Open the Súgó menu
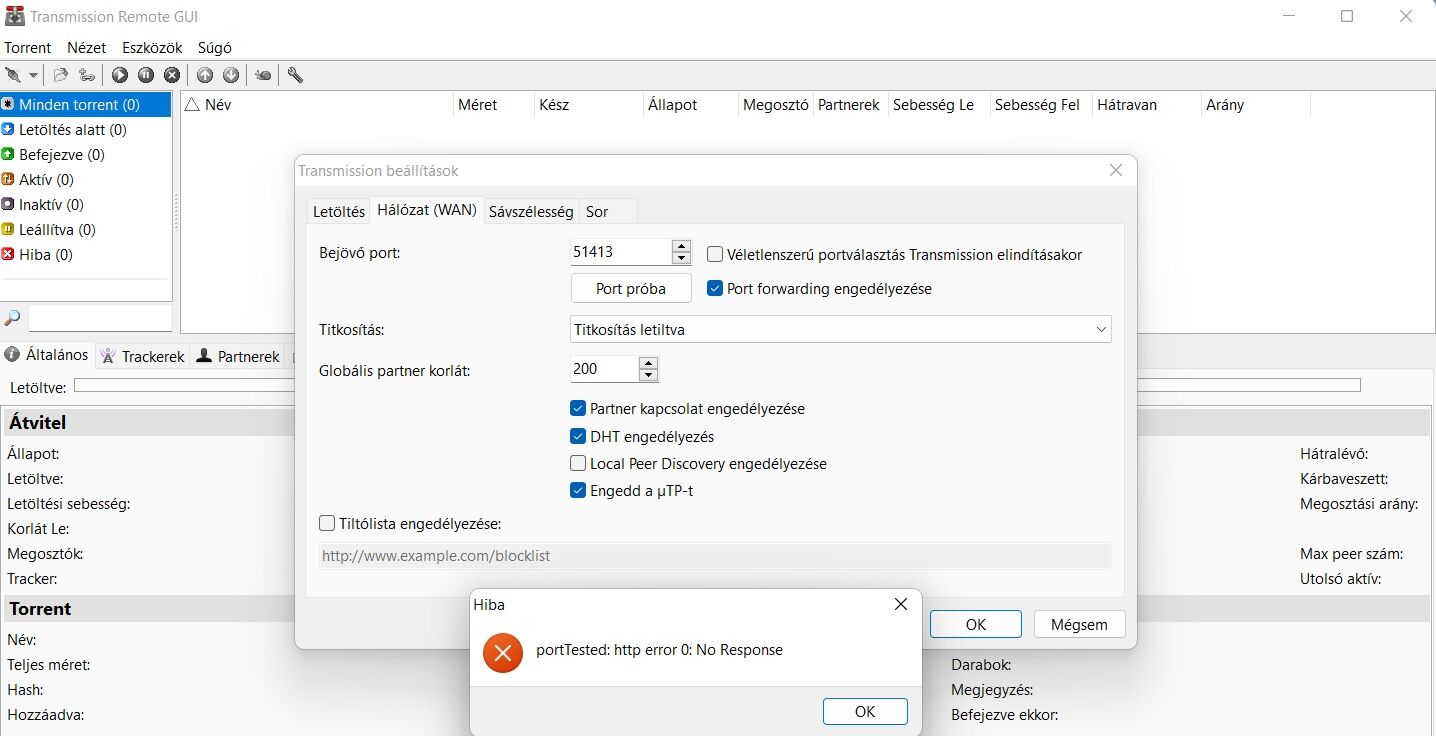The height and width of the screenshot is (736, 1436). 215,47
